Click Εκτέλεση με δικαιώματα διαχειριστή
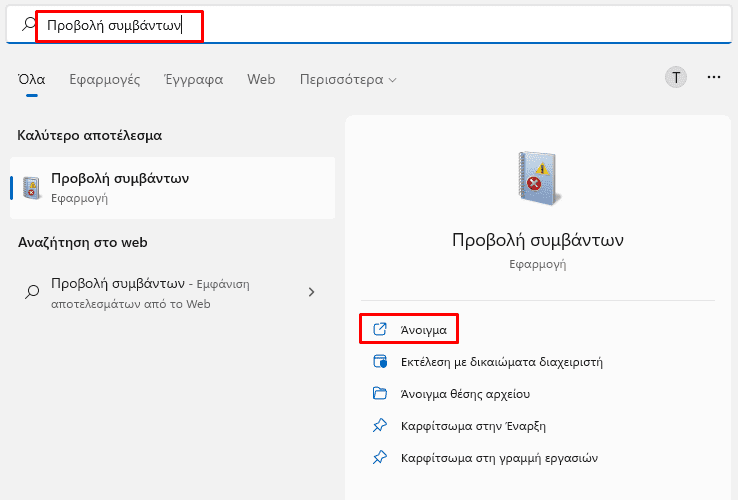The image size is (738, 500). click(500, 361)
